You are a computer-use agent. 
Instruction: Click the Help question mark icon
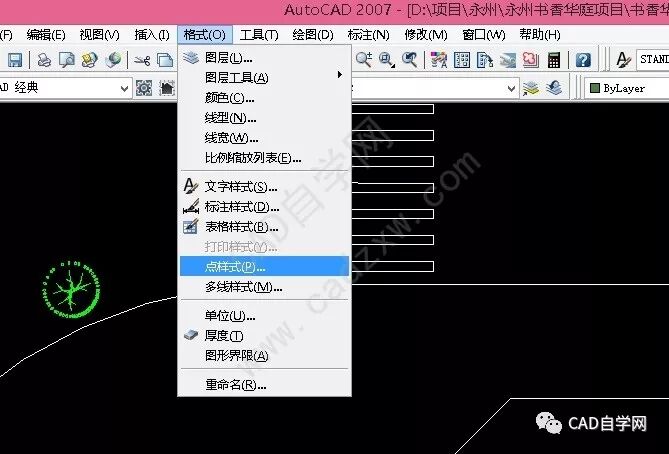click(x=583, y=60)
